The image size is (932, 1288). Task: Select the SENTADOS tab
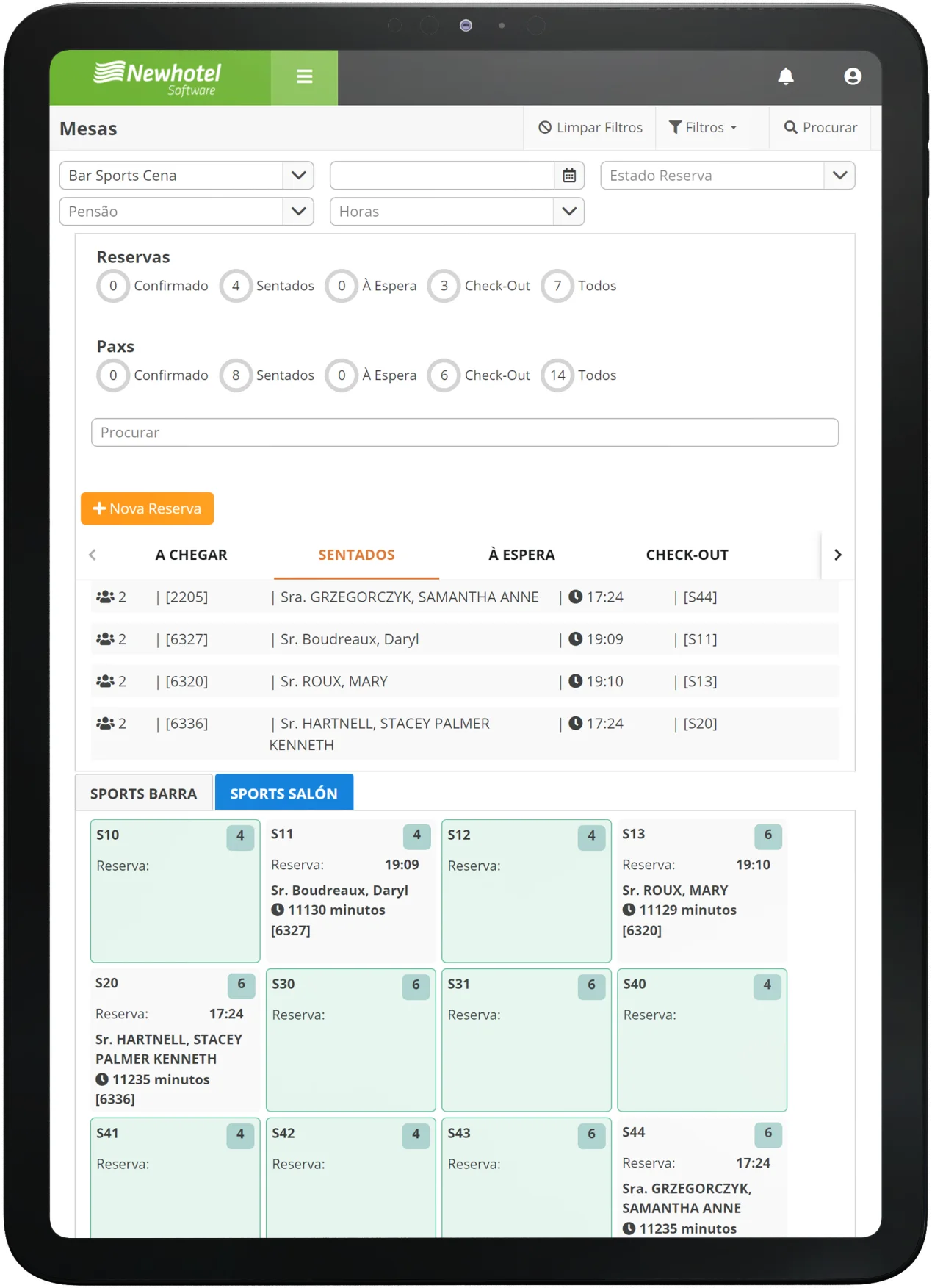(x=356, y=555)
